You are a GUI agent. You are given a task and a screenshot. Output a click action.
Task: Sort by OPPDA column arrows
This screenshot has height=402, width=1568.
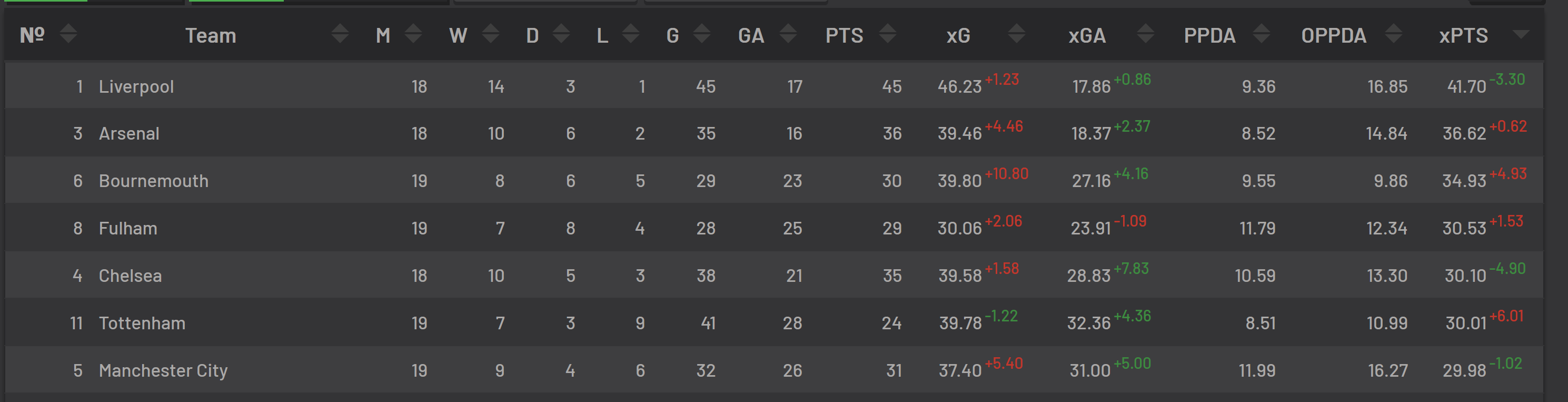point(1393,34)
